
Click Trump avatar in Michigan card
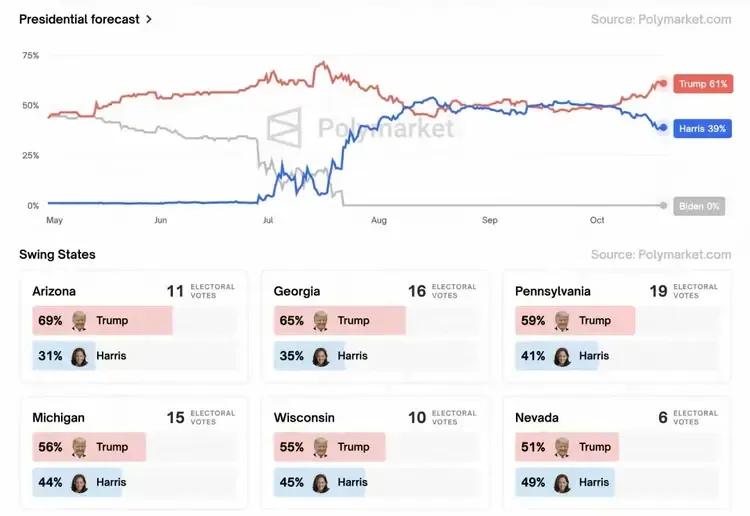pos(79,447)
